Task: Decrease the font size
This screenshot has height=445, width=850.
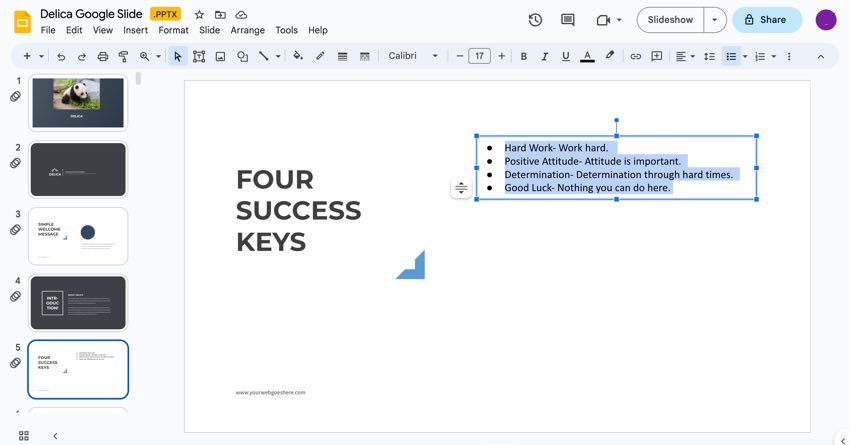Action: click(460, 56)
